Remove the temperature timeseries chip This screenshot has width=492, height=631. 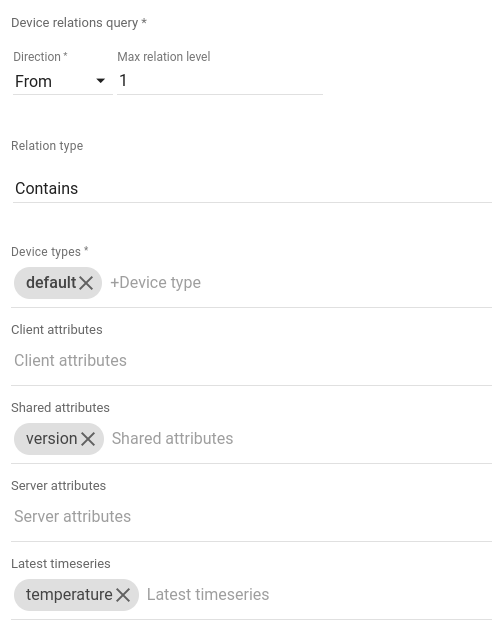click(x=123, y=595)
